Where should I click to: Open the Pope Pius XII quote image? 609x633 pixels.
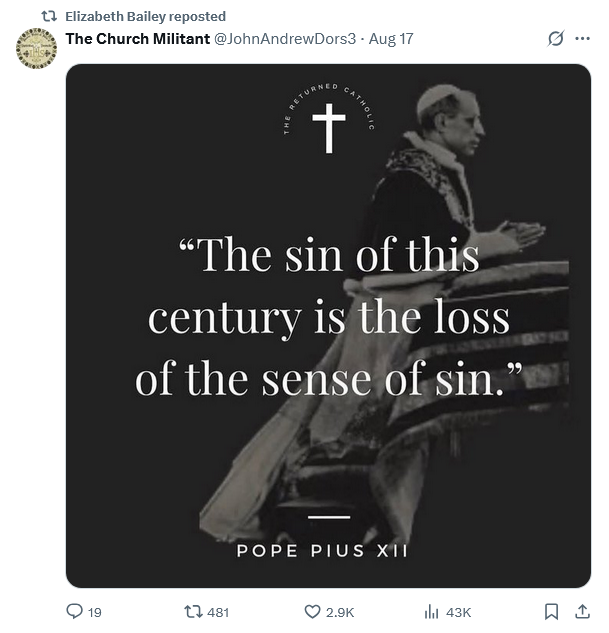coord(328,325)
